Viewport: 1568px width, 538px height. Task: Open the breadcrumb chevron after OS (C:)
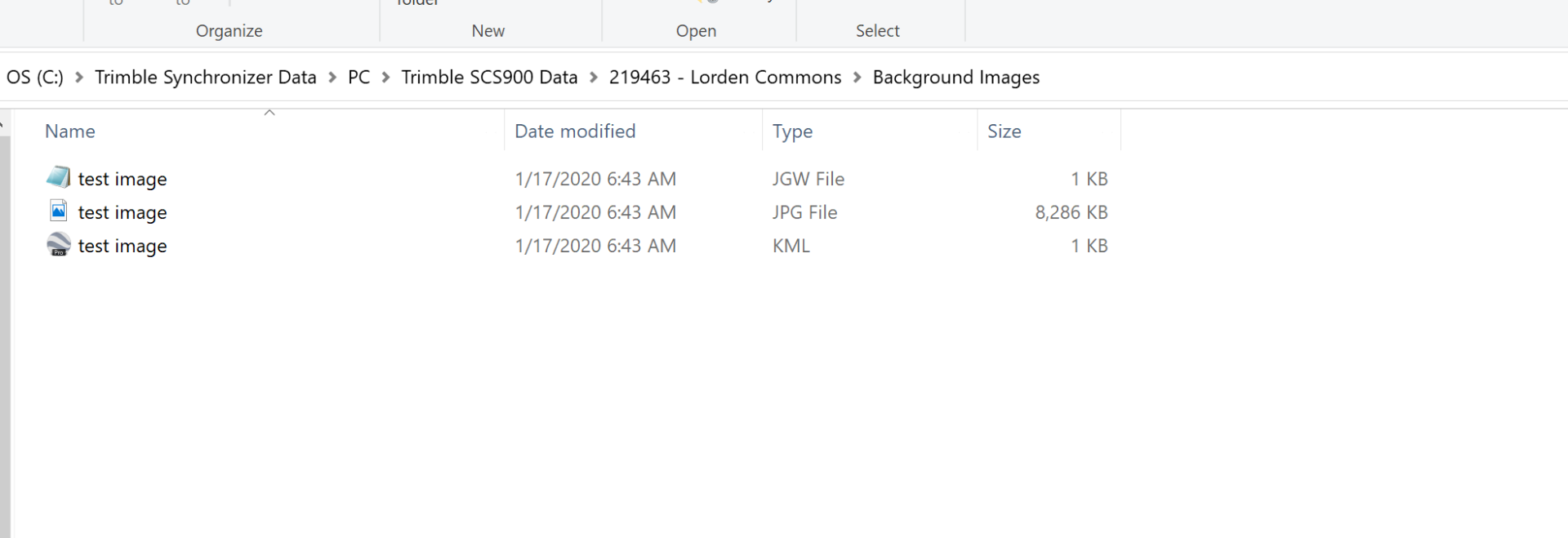[x=78, y=77]
